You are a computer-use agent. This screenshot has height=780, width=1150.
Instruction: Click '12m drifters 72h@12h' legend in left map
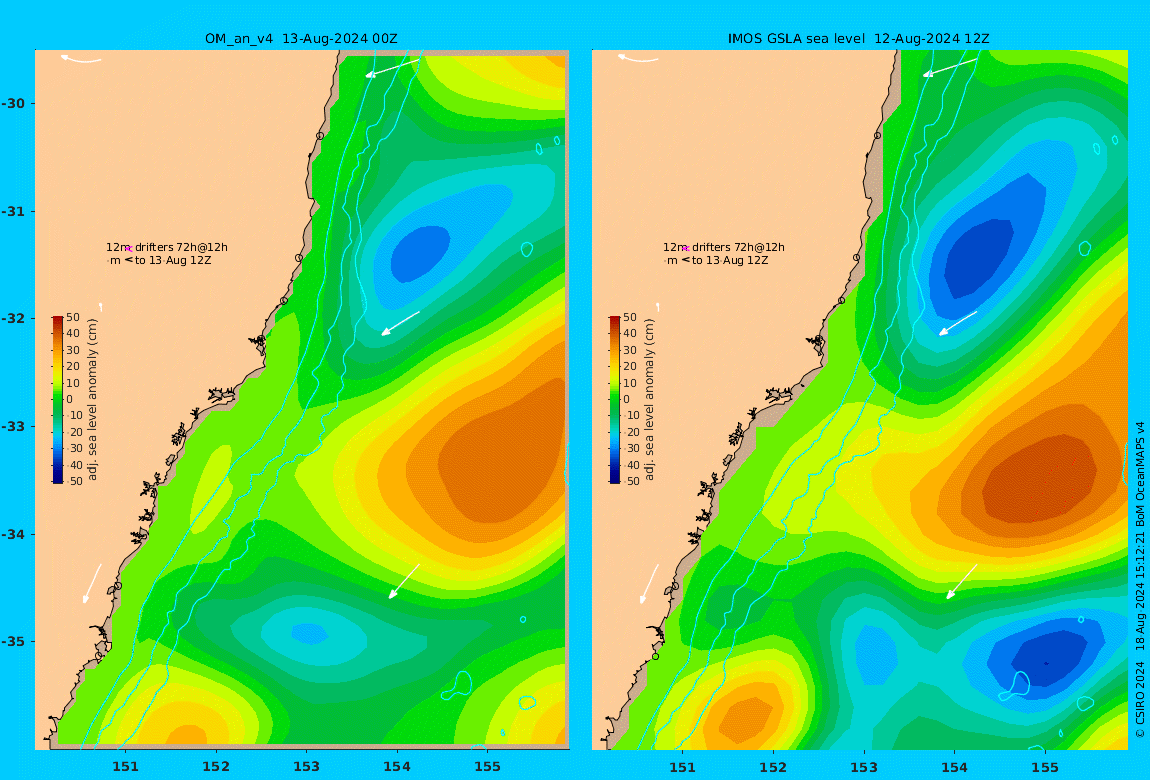[x=167, y=248]
